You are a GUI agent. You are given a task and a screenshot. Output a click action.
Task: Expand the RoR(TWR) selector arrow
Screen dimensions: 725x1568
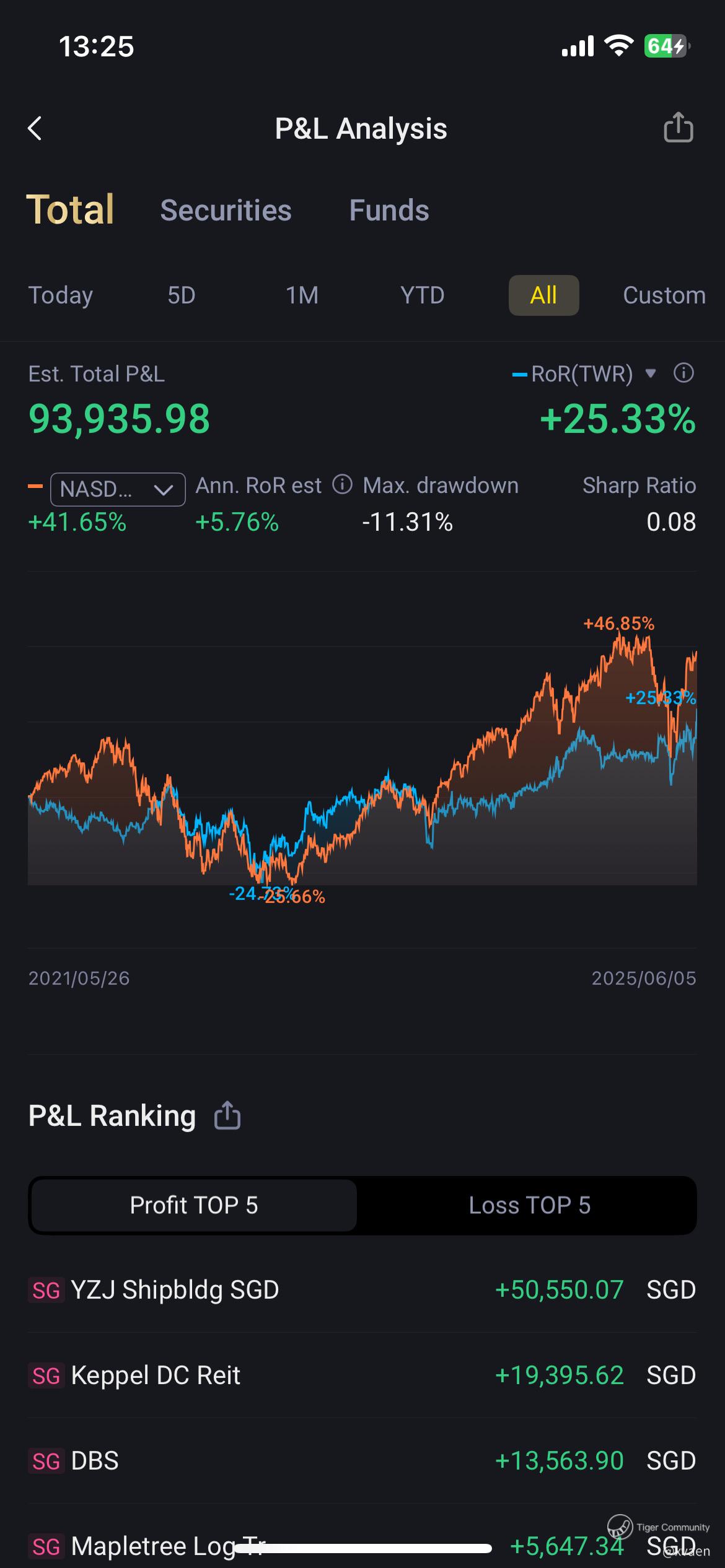tap(650, 373)
